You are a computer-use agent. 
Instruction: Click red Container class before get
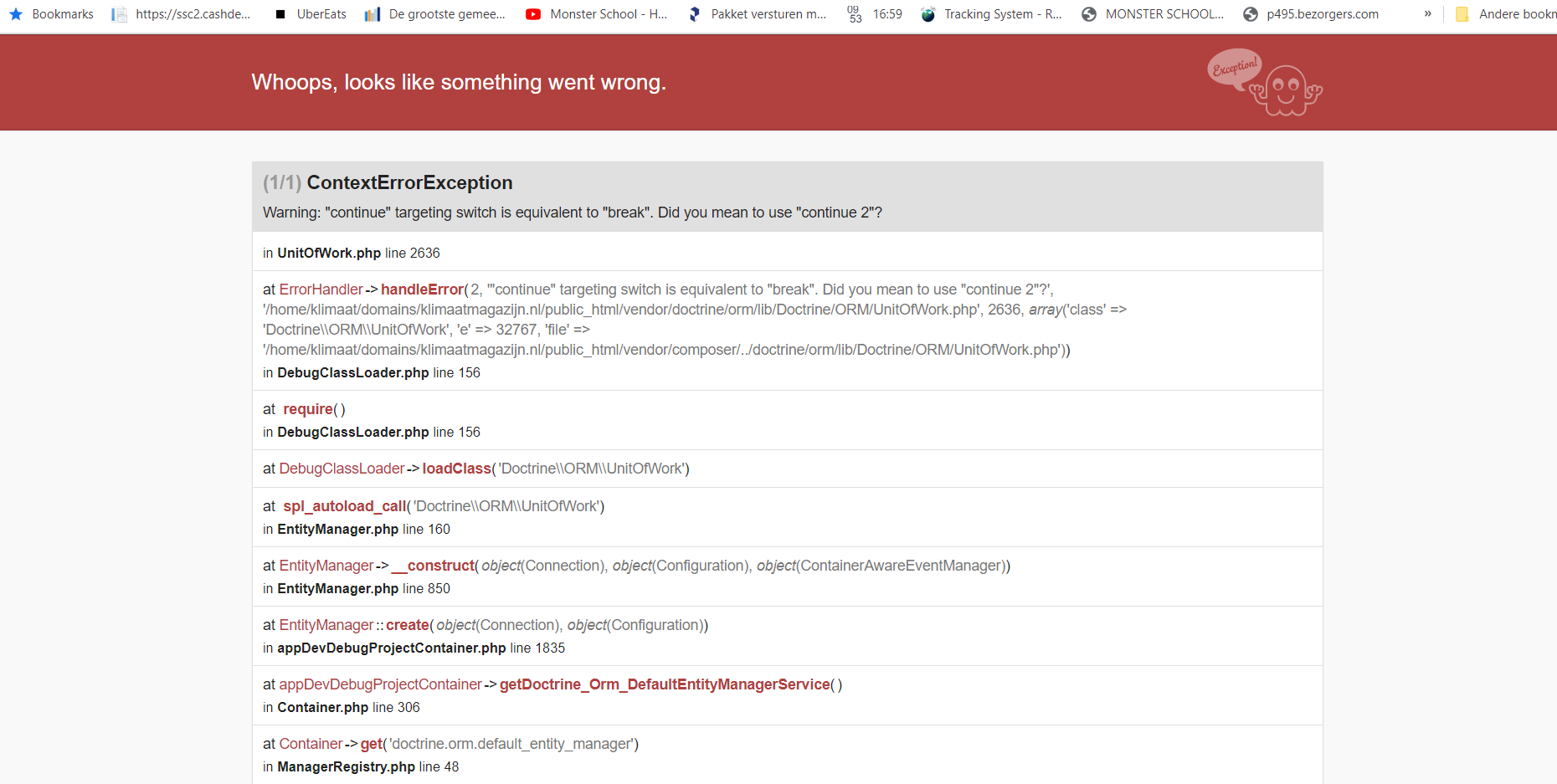point(311,744)
